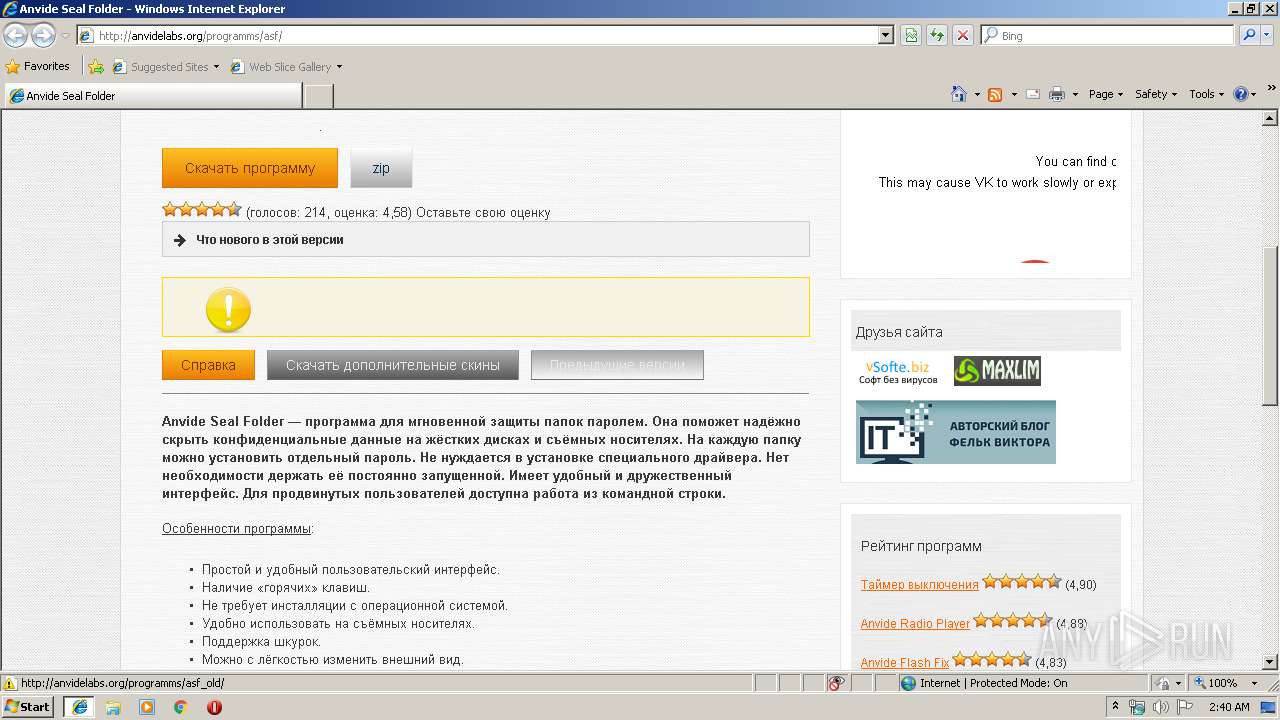Open the search provider dropdown arrow
1280x720 pixels.
(1268, 36)
